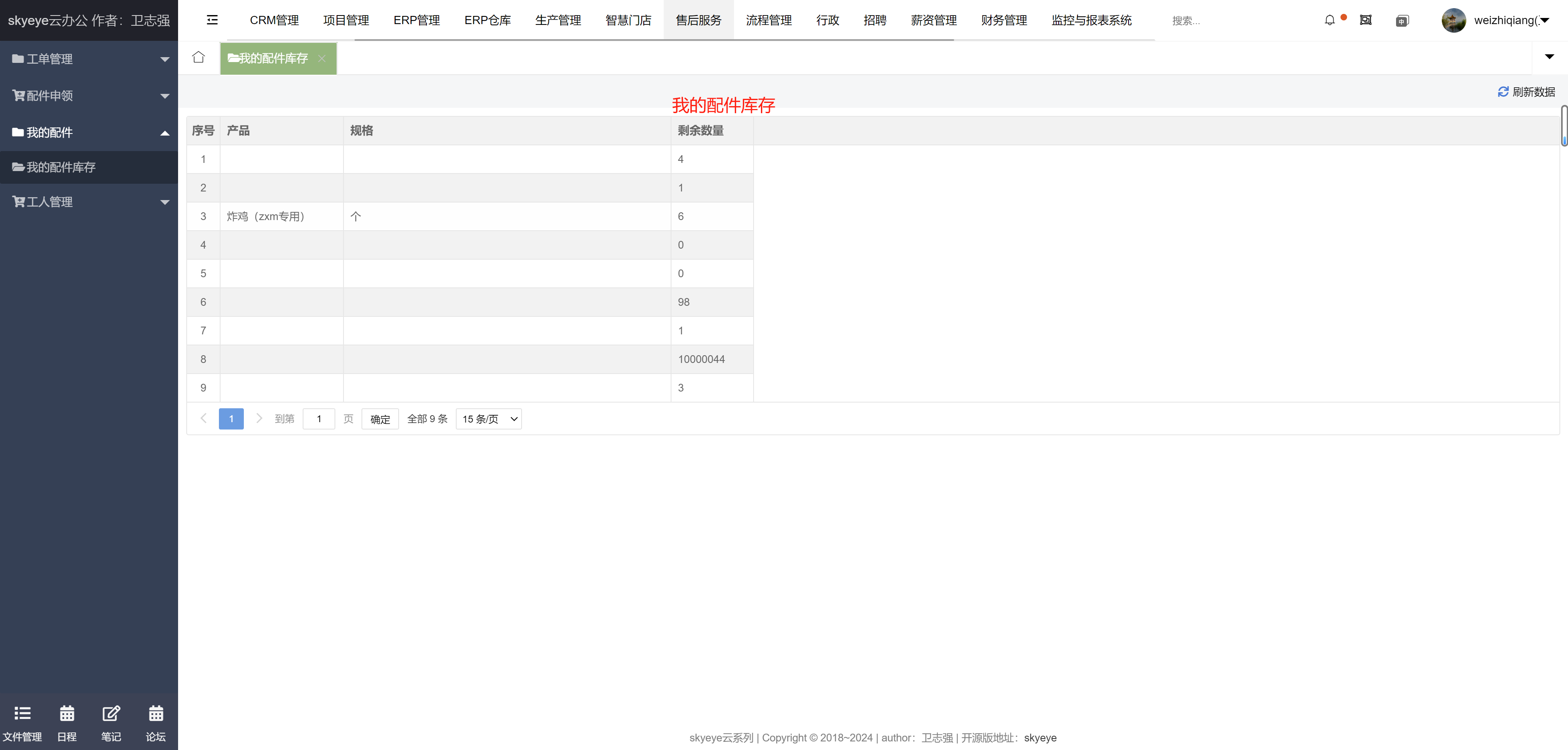Viewport: 1568px width, 750px height.
Task: Open the 日程 calendar icon
Action: (x=67, y=713)
